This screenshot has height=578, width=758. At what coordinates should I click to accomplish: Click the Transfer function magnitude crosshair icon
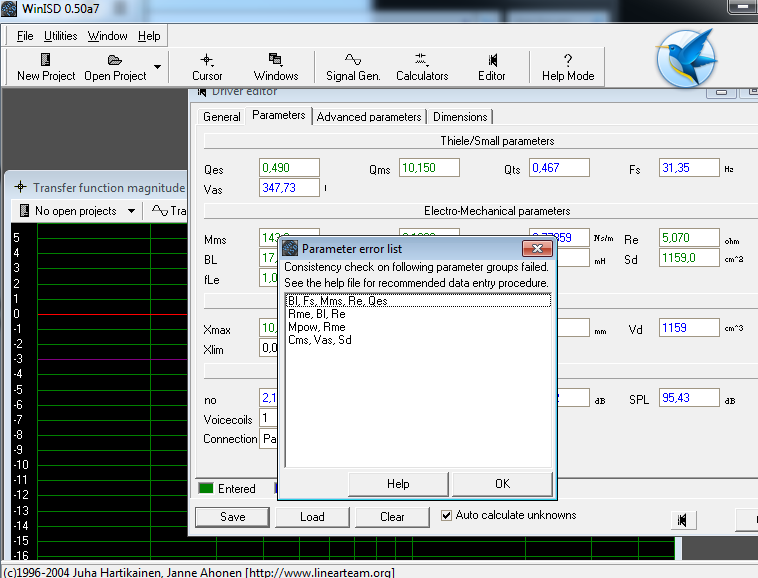click(20, 187)
